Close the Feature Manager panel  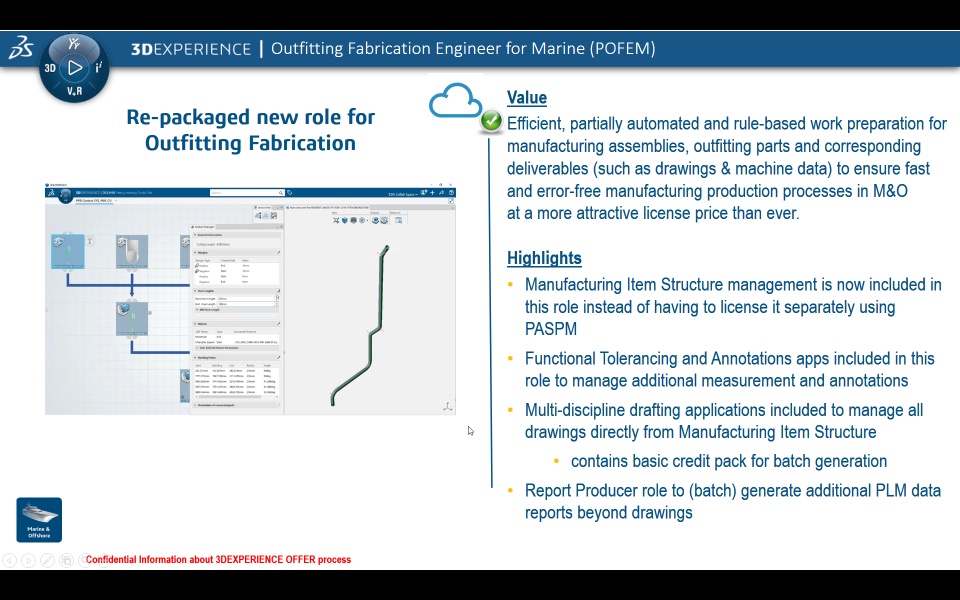281,227
